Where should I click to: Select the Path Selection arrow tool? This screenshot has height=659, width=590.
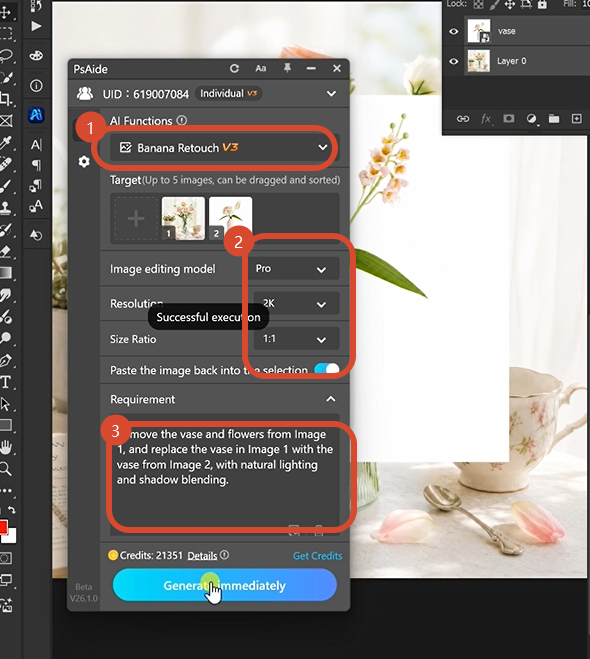click(6, 404)
